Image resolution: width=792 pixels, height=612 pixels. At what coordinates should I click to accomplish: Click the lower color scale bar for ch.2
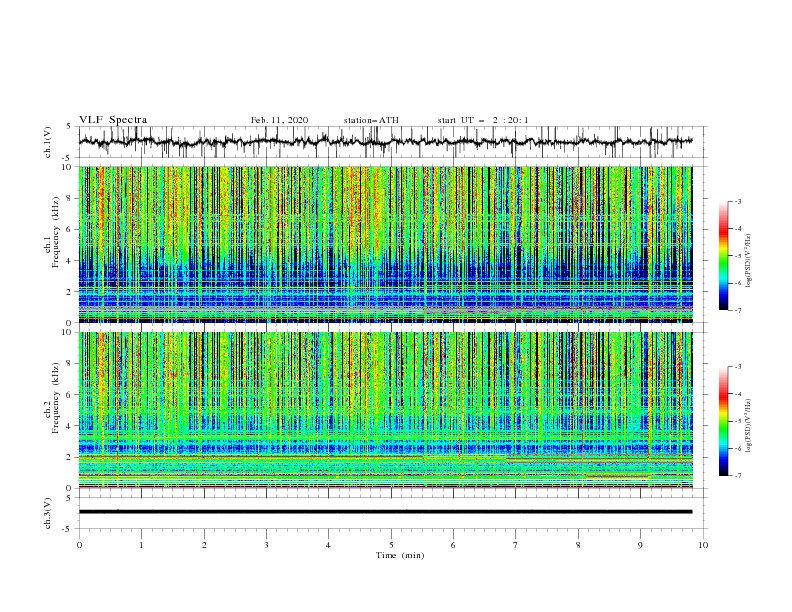pyautogui.click(x=723, y=421)
